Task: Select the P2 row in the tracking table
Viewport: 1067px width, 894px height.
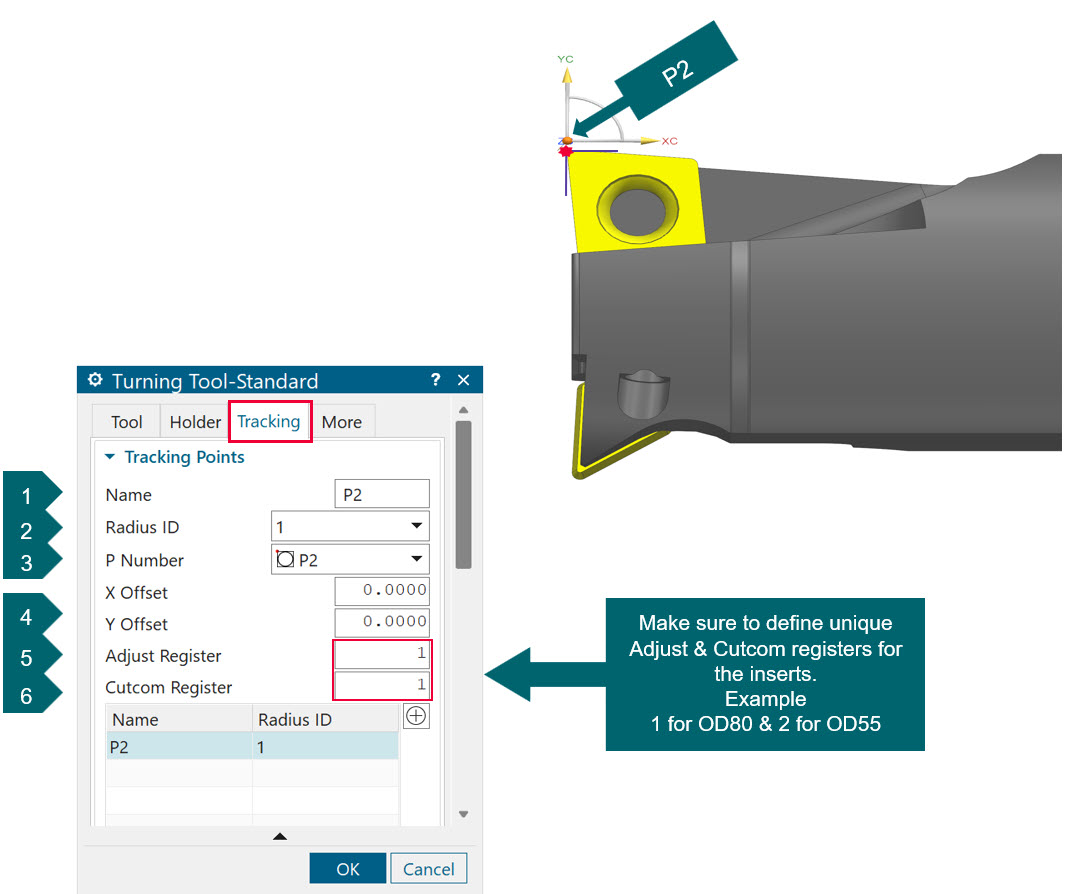Action: pos(200,747)
